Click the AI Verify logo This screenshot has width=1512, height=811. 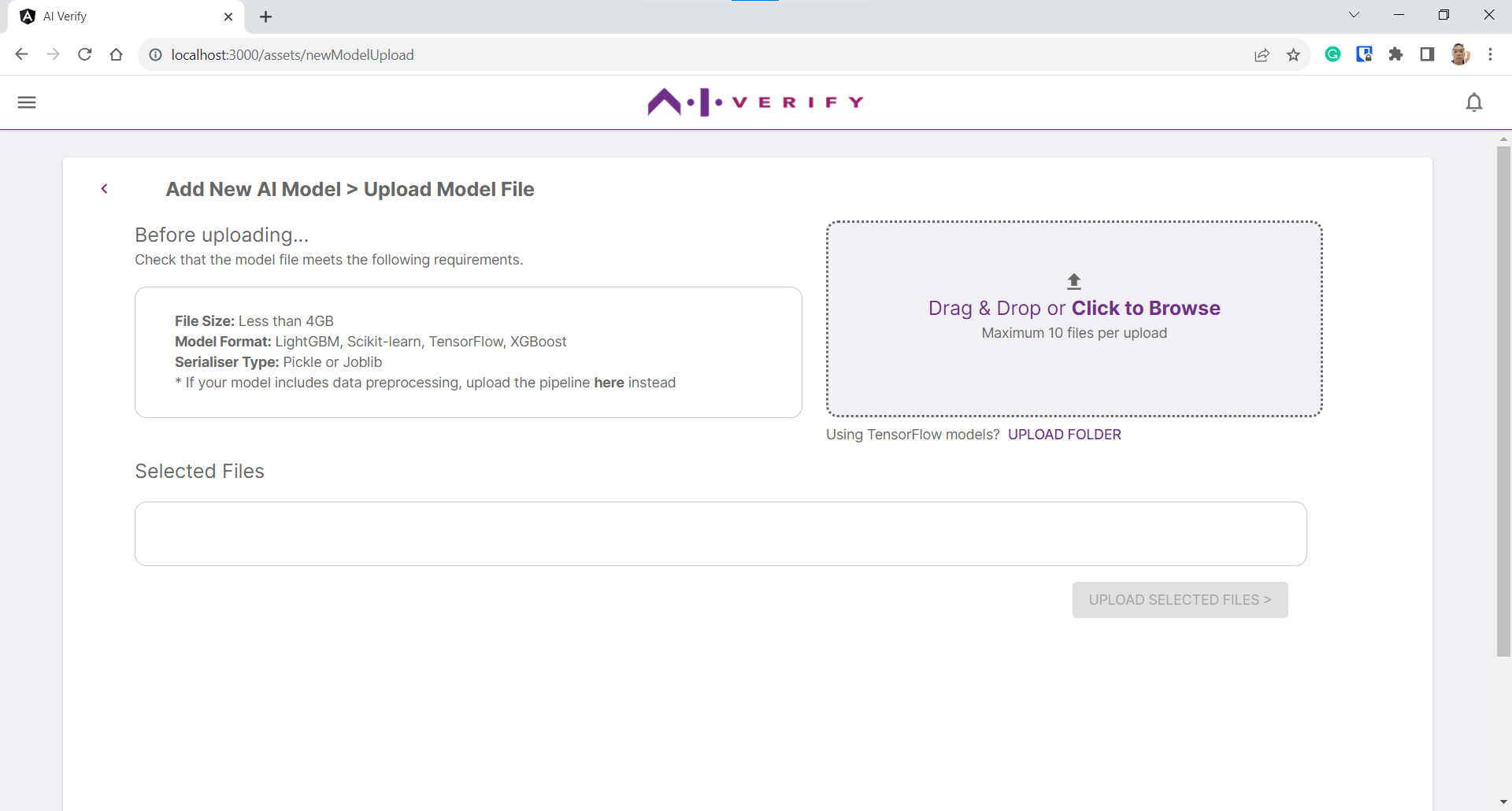[754, 102]
